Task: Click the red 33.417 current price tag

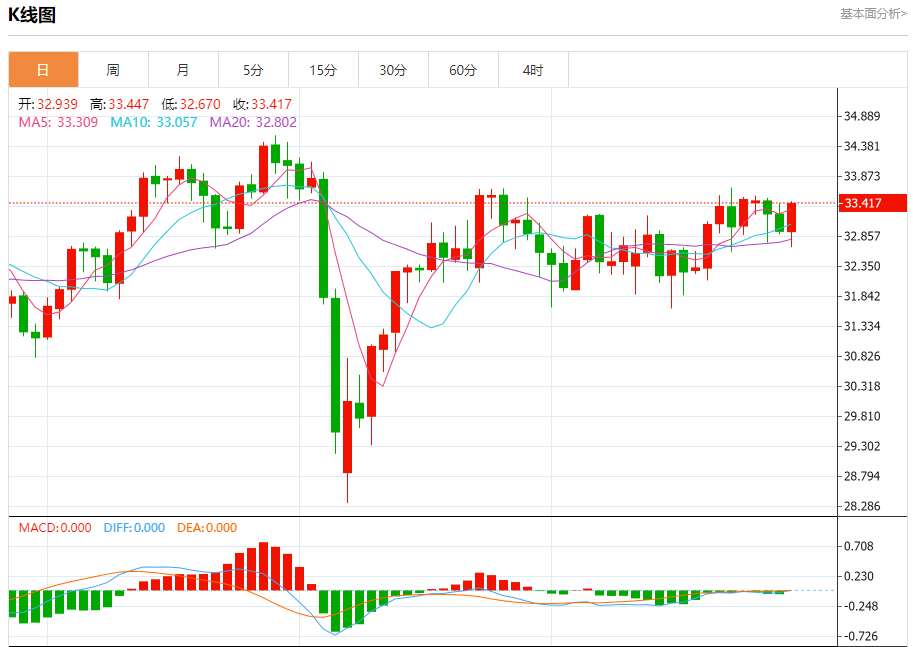Action: [x=873, y=203]
